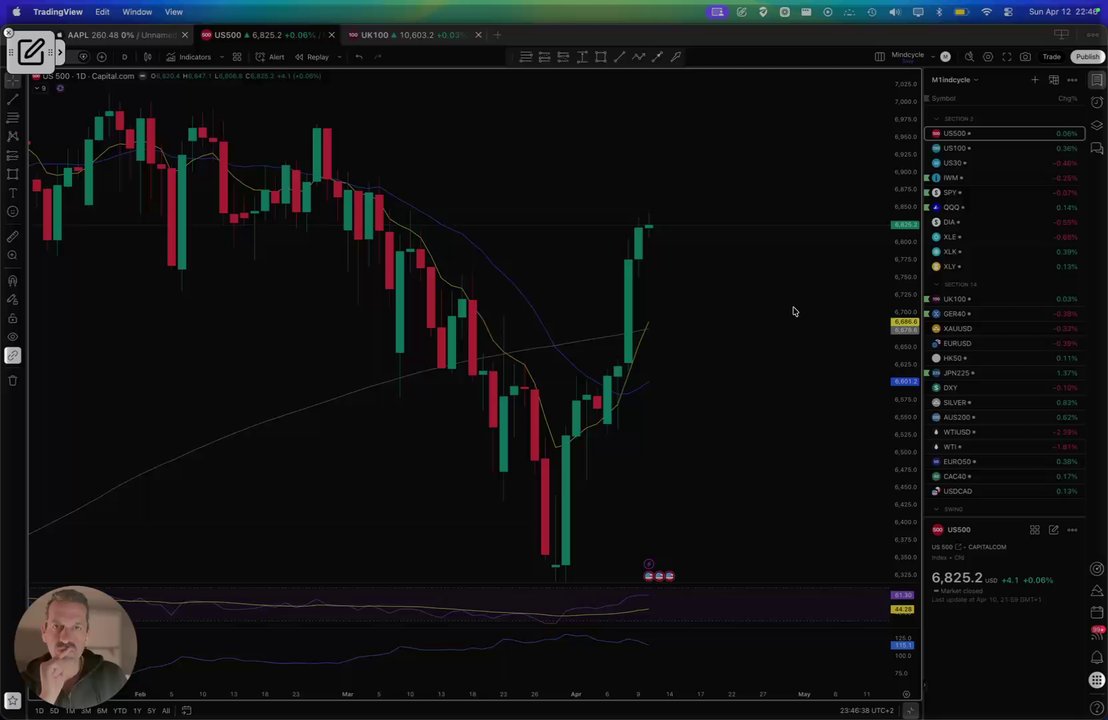Image resolution: width=1108 pixels, height=720 pixels.
Task: Select the day interval D button
Action: (124, 57)
